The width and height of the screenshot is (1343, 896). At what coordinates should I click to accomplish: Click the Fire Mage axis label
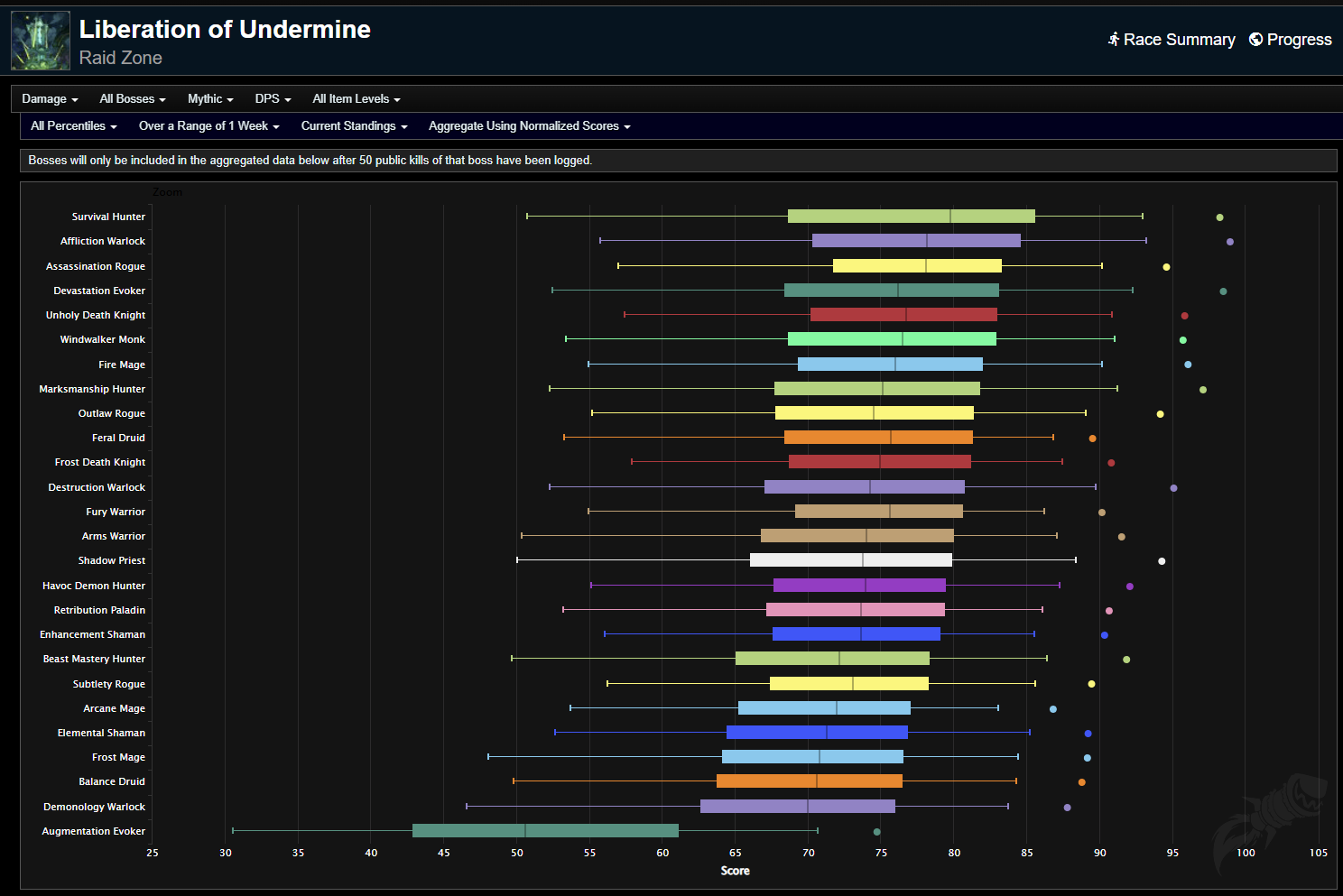(x=121, y=365)
